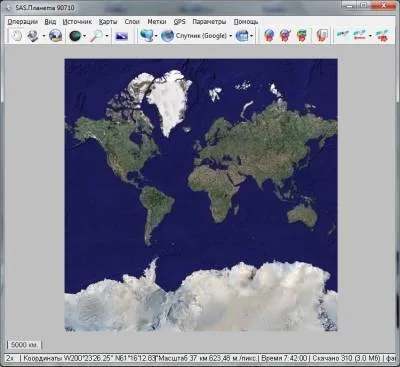400x367 pixels.
Task: Expand dropdown beside second path icon
Action: point(370,36)
